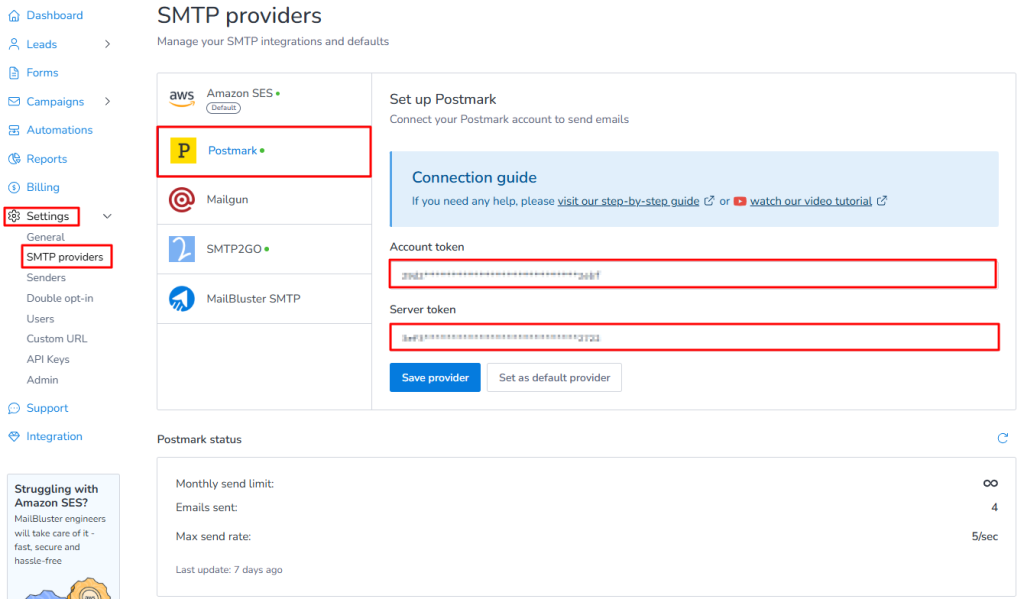Click the Billing dollar icon
Image resolution: width=1024 pixels, height=599 pixels.
pyautogui.click(x=14, y=187)
